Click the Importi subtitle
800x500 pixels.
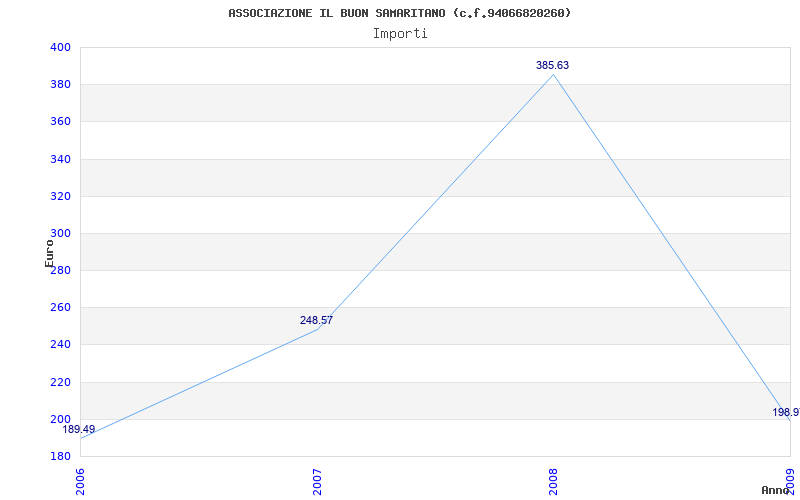[400, 34]
